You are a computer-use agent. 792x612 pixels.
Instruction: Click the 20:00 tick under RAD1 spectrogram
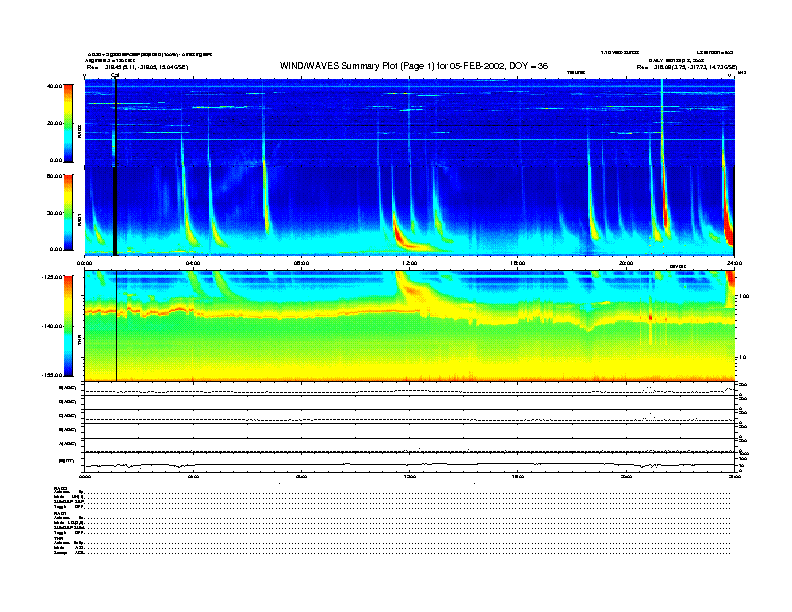[626, 263]
